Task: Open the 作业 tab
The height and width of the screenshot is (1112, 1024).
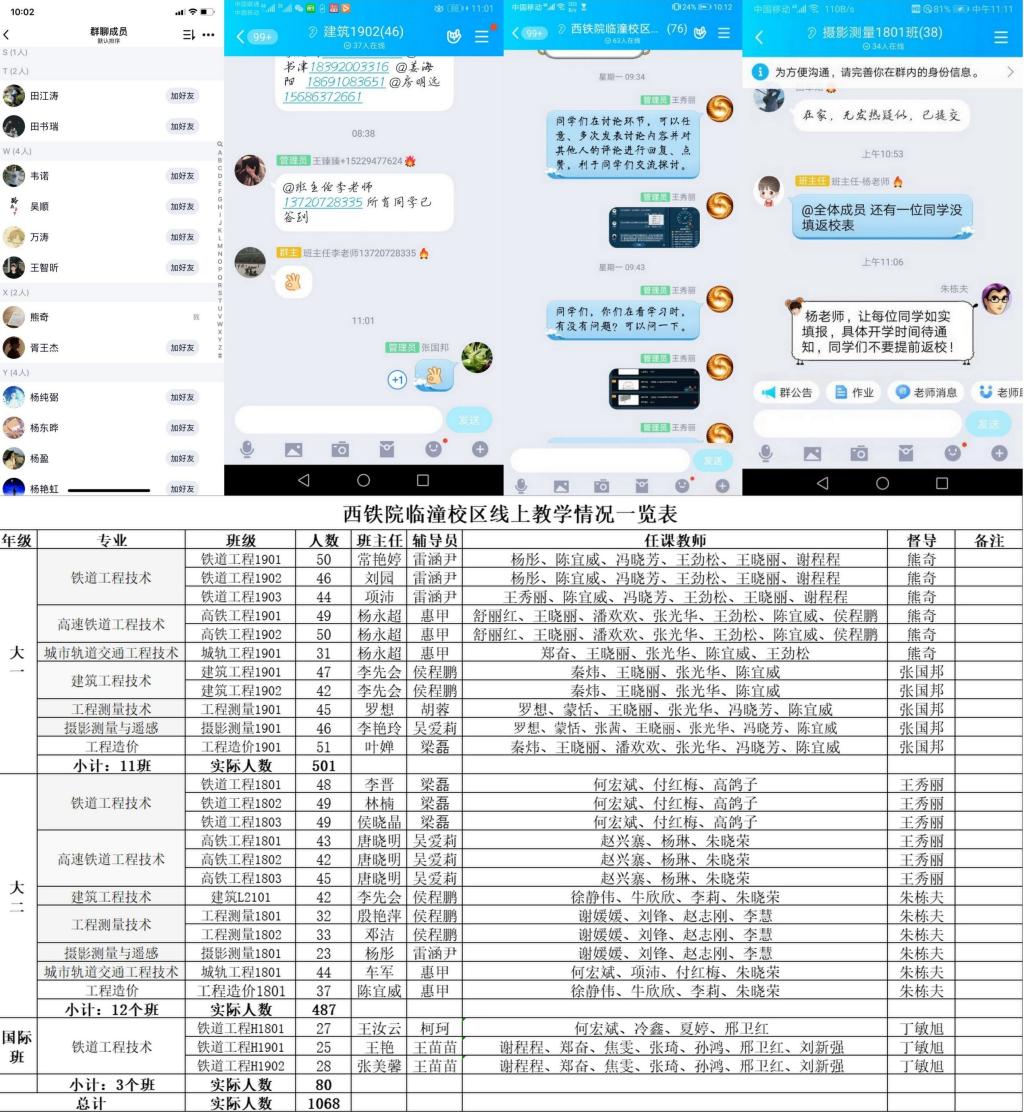Action: (x=853, y=393)
